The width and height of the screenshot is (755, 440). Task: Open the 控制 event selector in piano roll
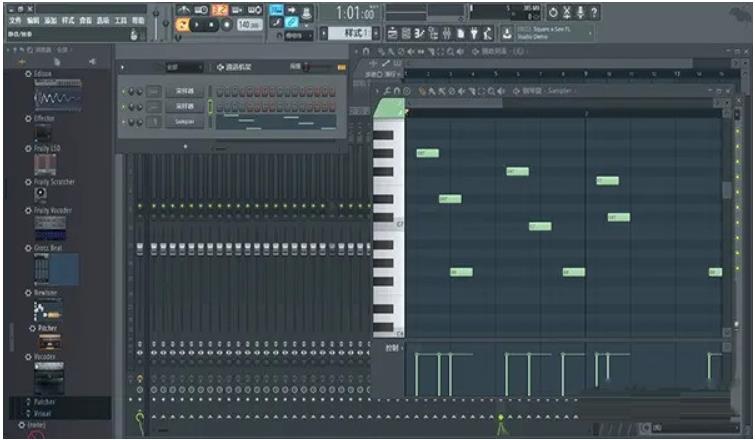coord(392,348)
